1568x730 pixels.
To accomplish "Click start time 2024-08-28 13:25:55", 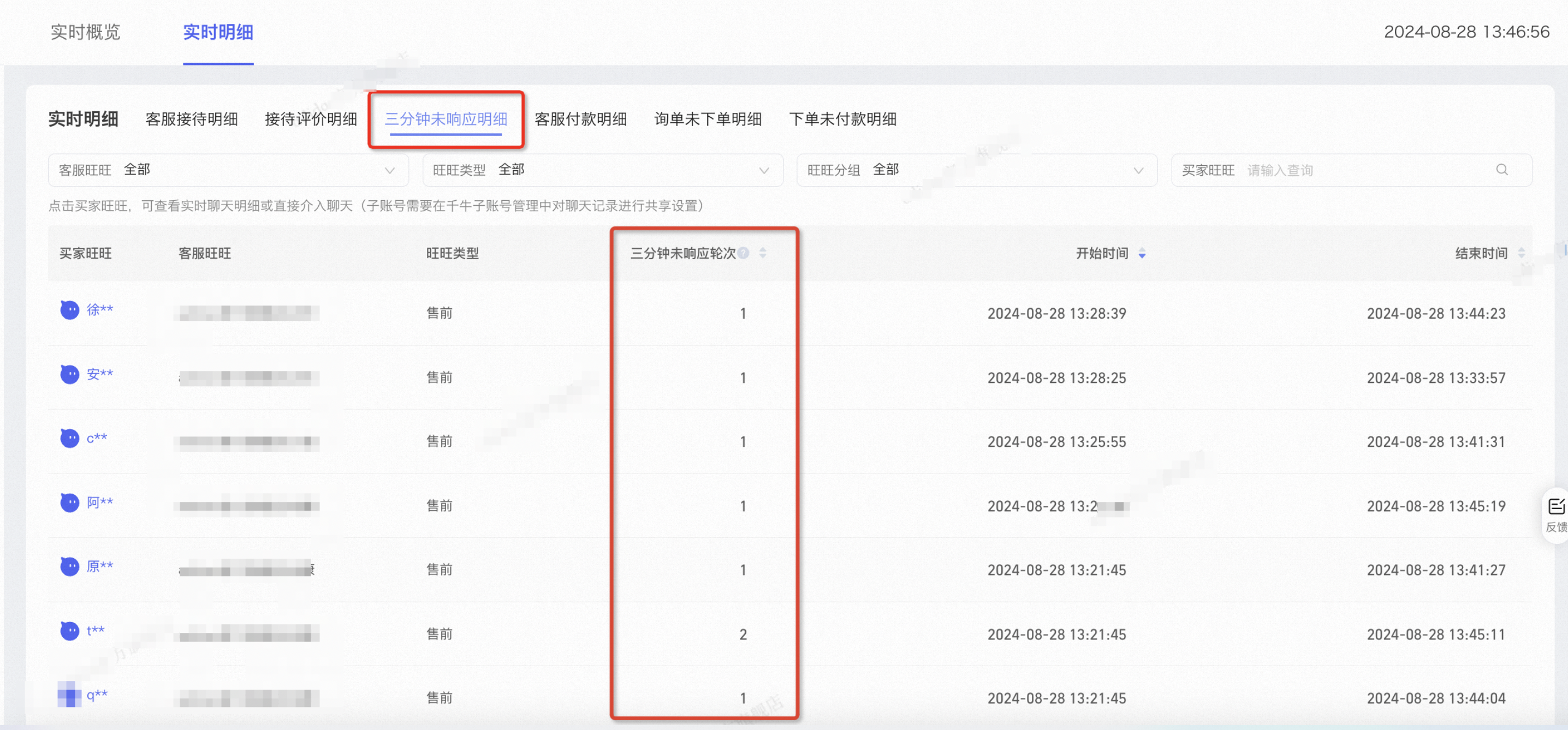I will [x=1056, y=441].
